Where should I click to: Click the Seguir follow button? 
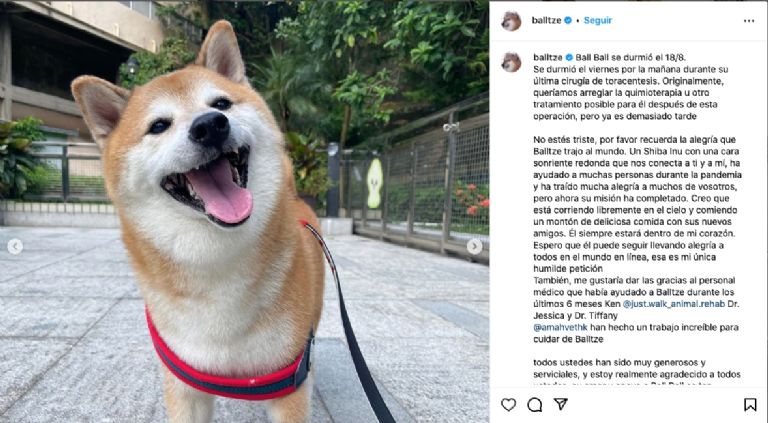(x=598, y=21)
